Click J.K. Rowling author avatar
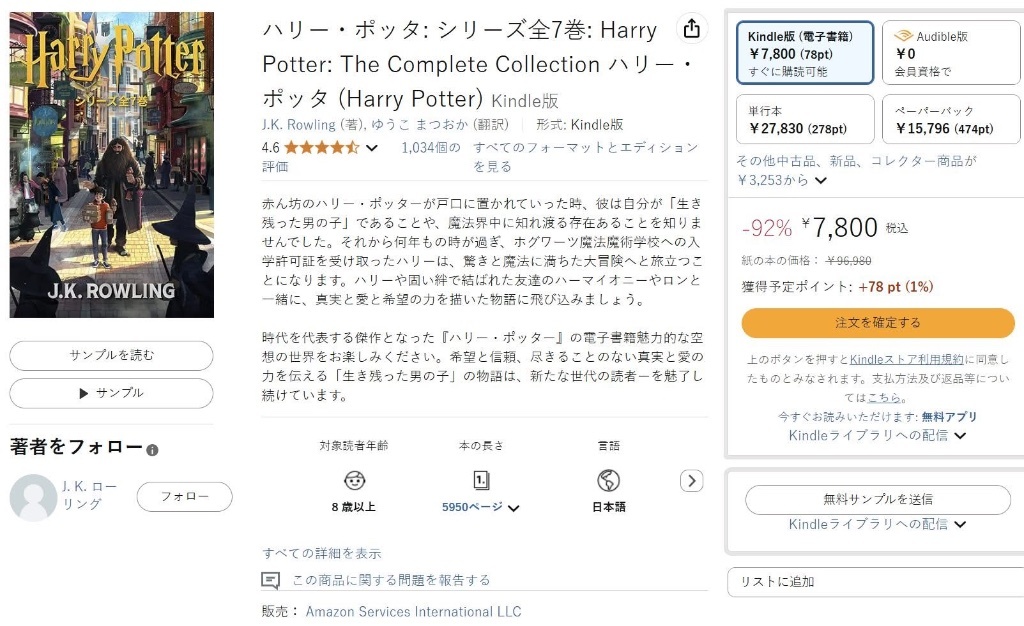 33,497
